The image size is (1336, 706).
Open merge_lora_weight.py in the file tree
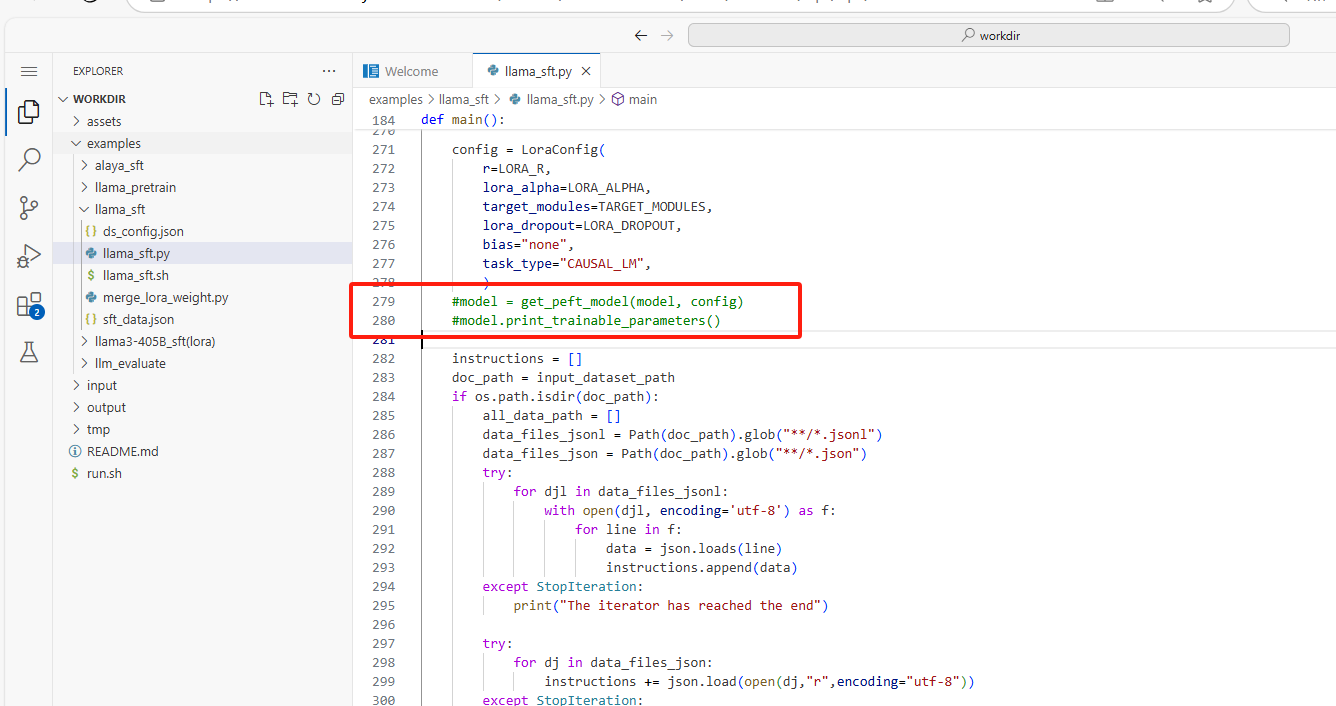165,297
